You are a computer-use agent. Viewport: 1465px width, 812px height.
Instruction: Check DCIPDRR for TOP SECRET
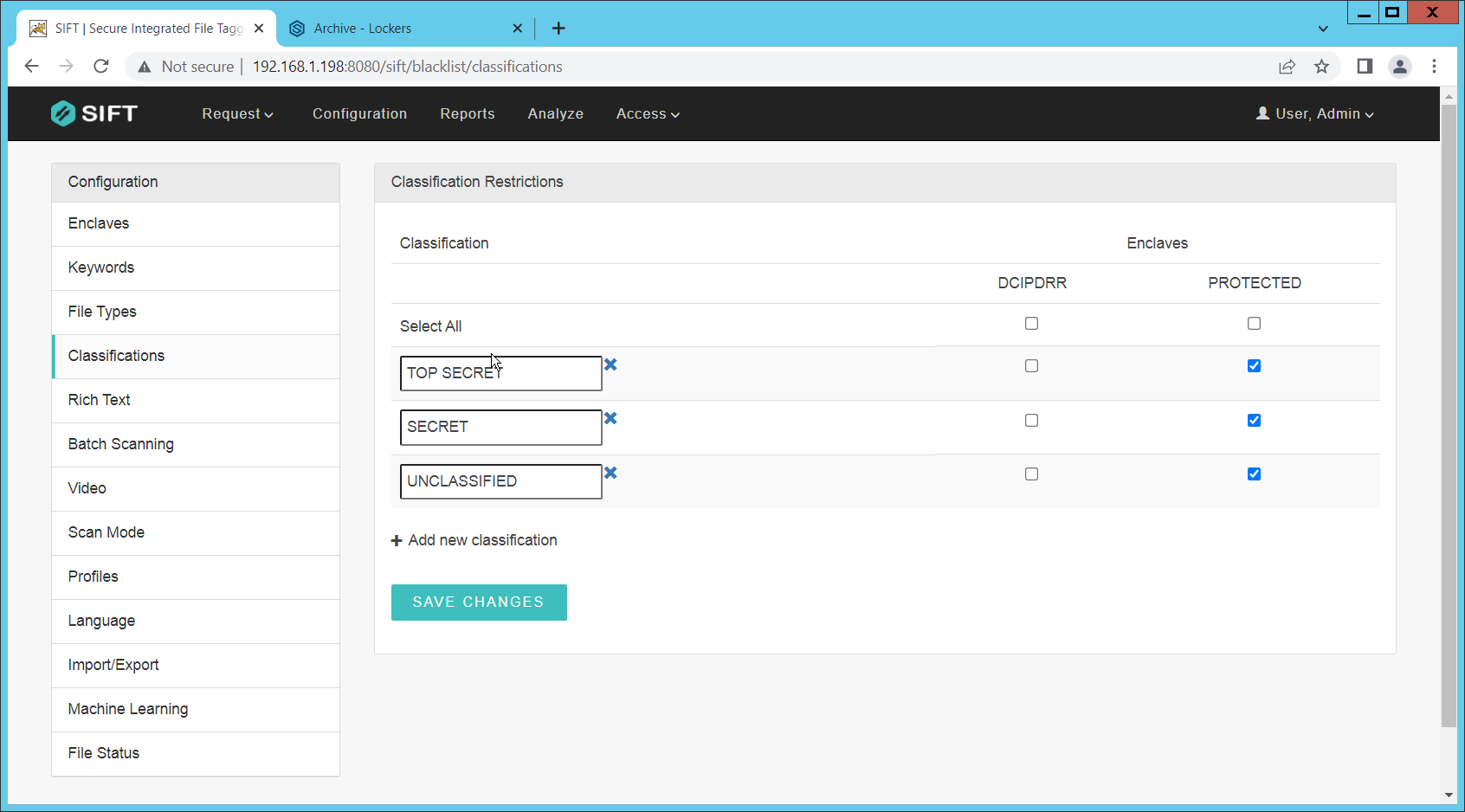click(x=1031, y=366)
